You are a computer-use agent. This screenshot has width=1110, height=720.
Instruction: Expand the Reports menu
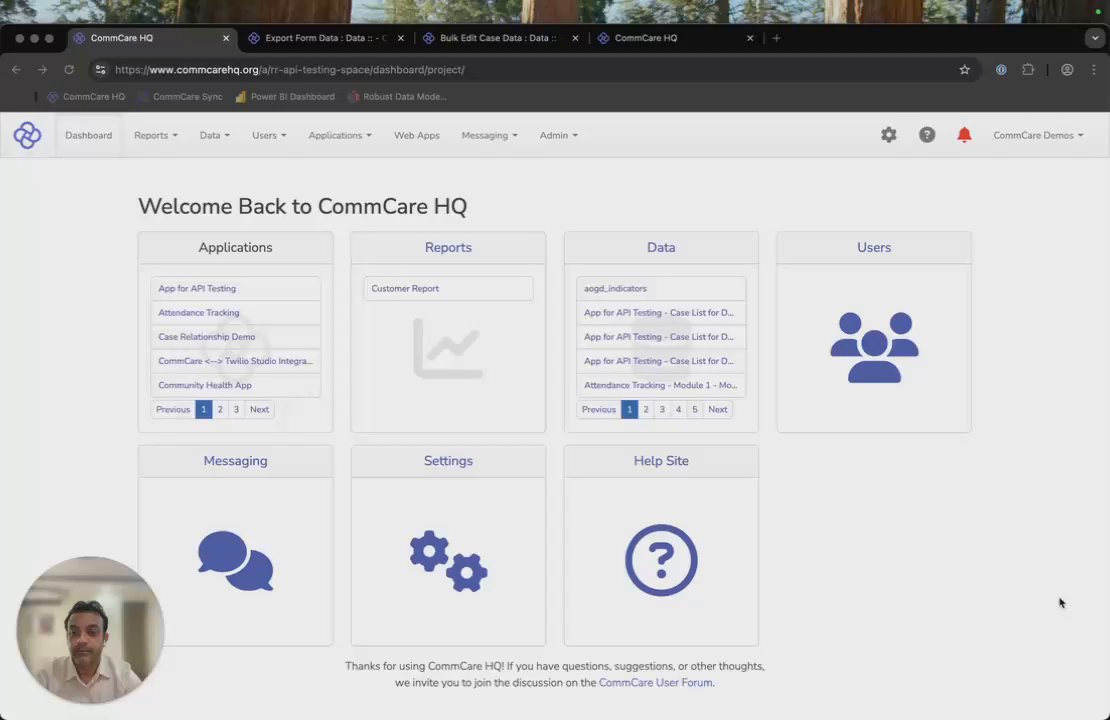[x=156, y=135]
